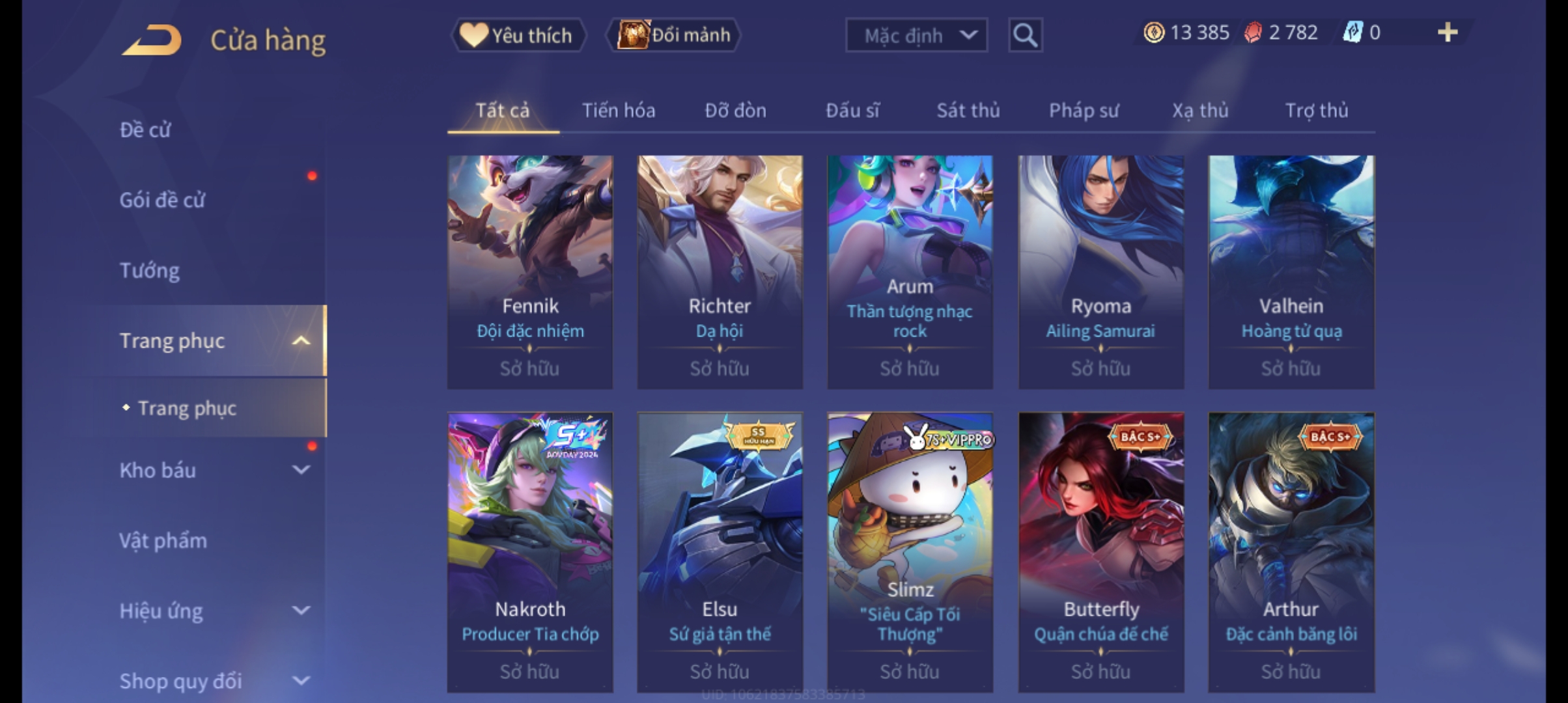This screenshot has width=1568, height=703.
Task: Expand the Hiệu ứng sidebar section
Action: [x=301, y=610]
